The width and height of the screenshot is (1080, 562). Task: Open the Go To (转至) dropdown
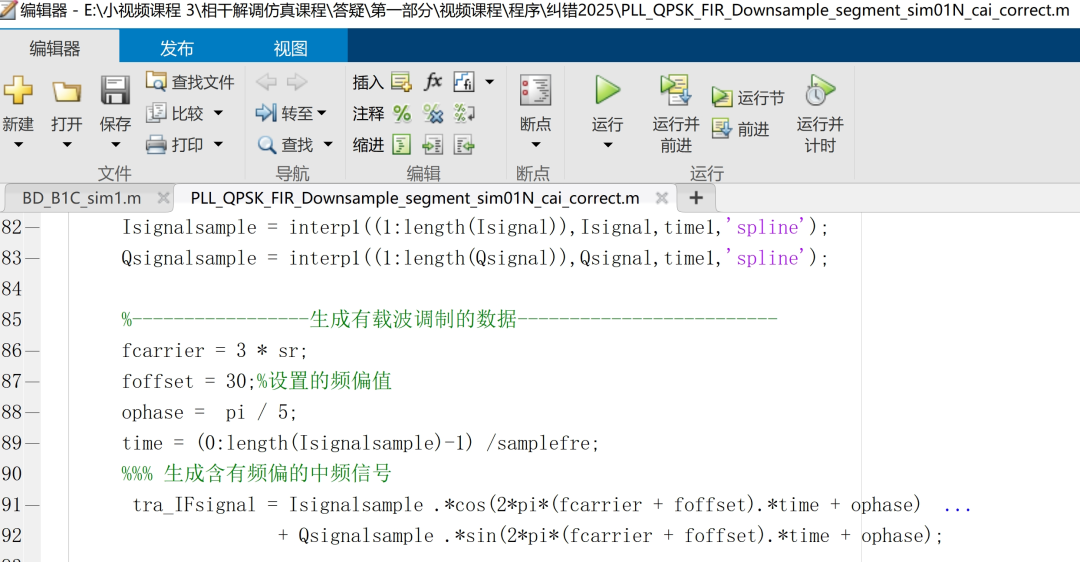coord(322,114)
